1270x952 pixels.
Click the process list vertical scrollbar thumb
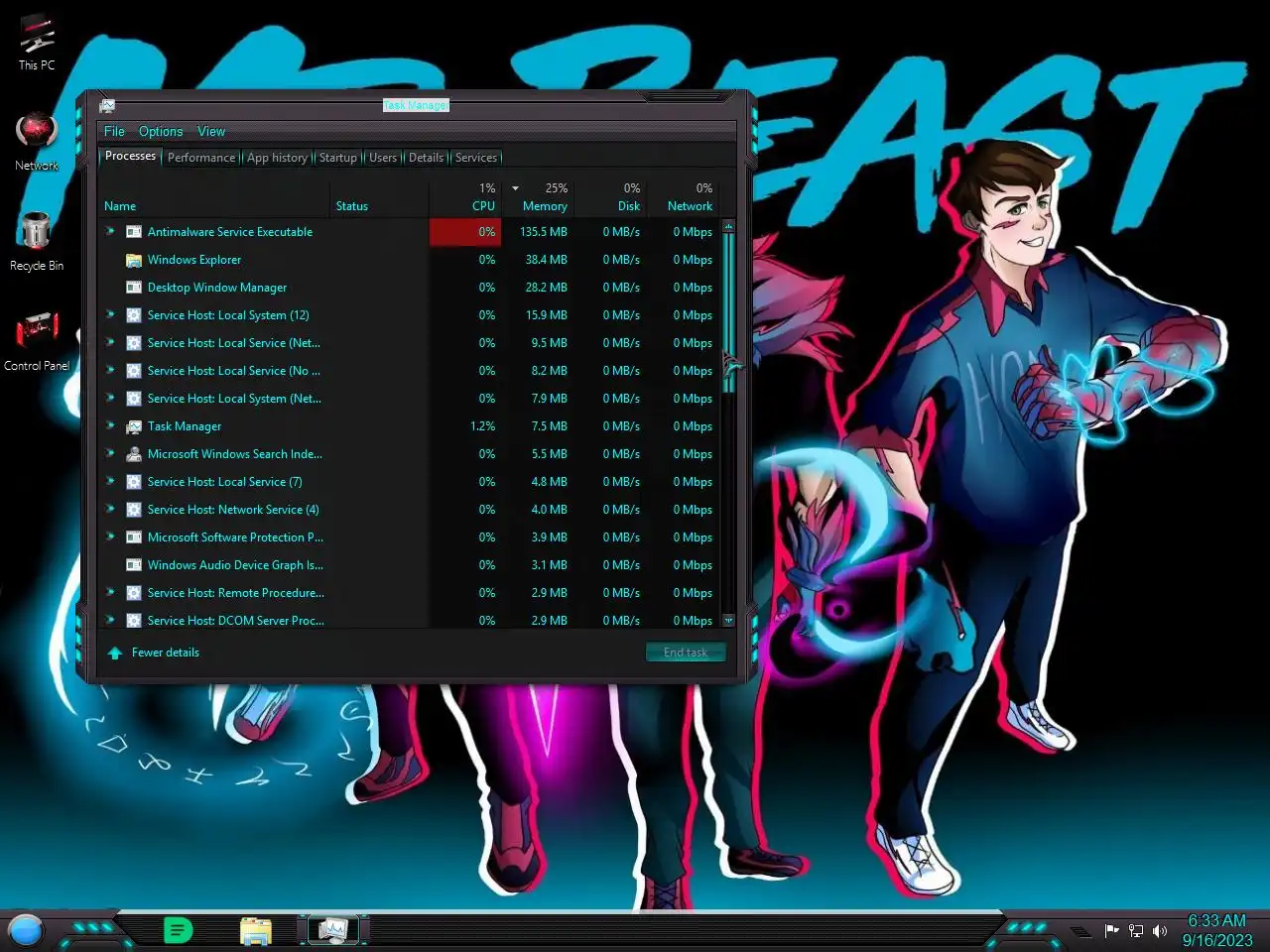[729, 312]
